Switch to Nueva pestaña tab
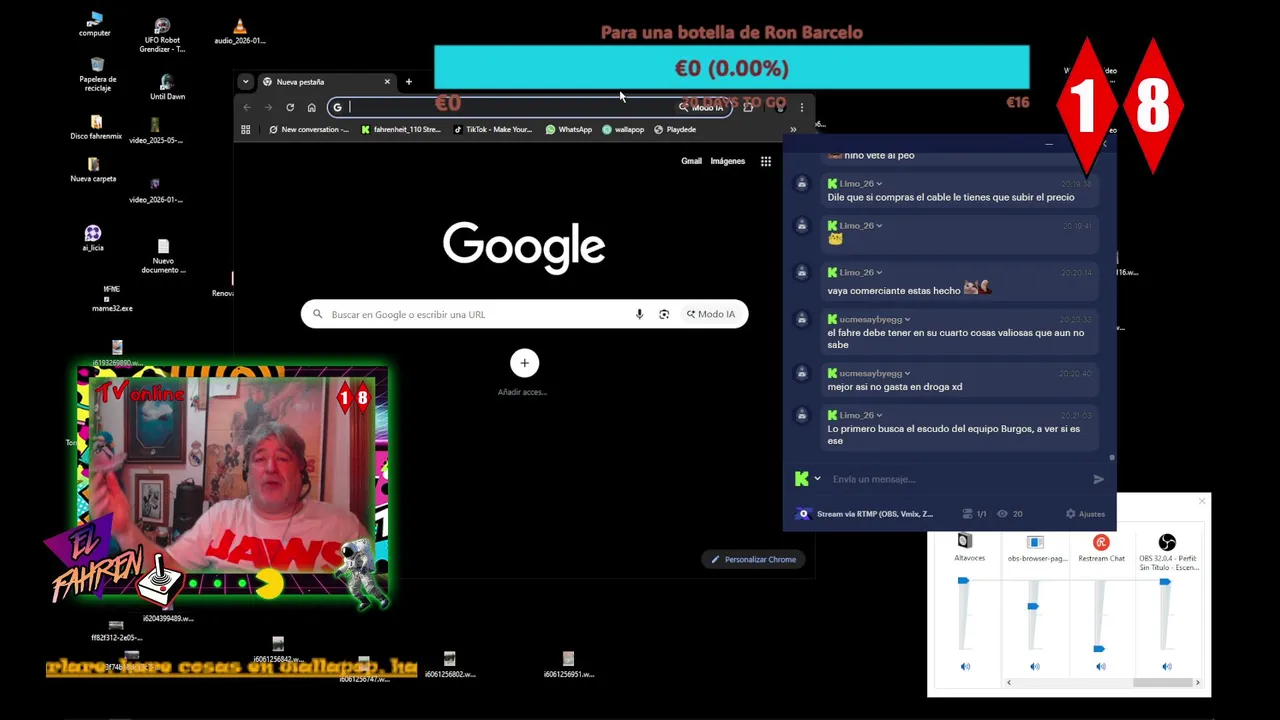Viewport: 1280px width, 720px height. point(326,82)
